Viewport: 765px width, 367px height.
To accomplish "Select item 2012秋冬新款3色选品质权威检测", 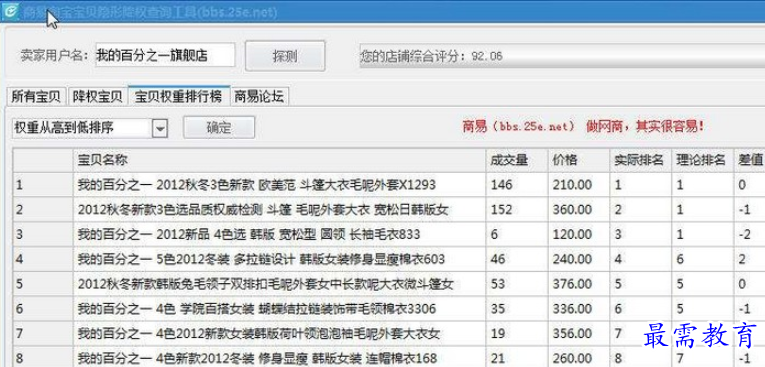I will pyautogui.click(x=263, y=210).
